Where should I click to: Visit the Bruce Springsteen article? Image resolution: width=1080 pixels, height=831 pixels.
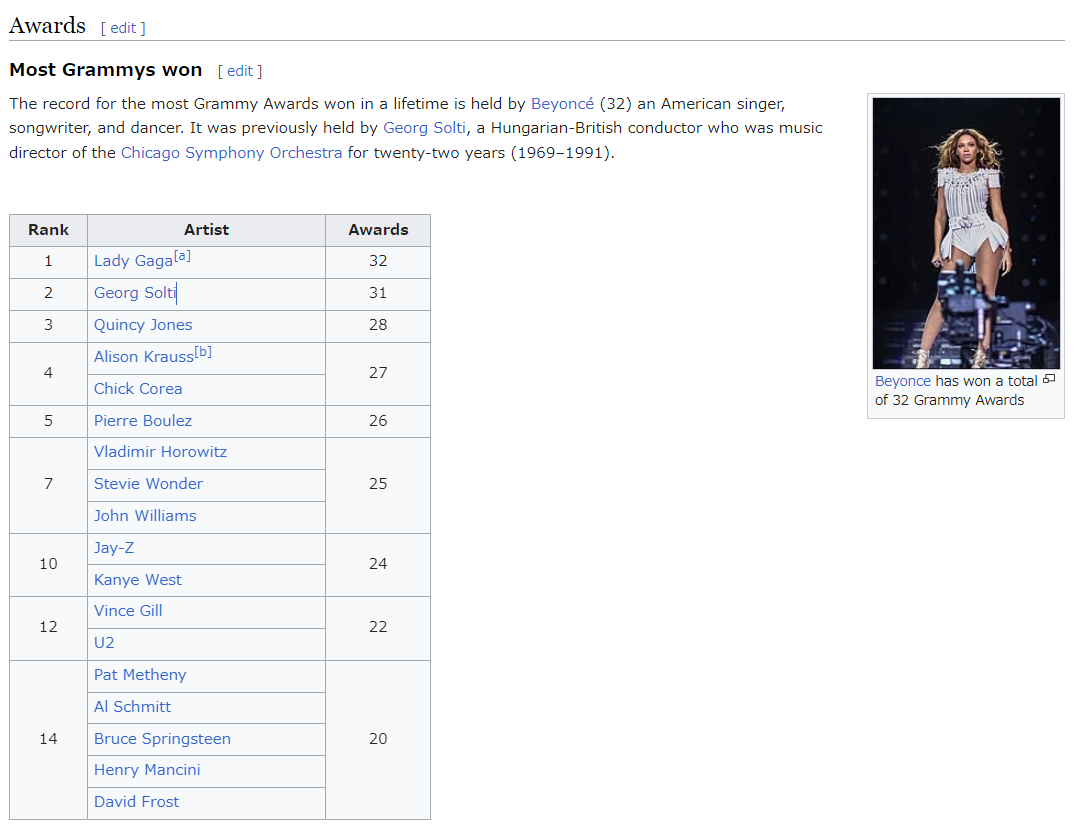(162, 739)
